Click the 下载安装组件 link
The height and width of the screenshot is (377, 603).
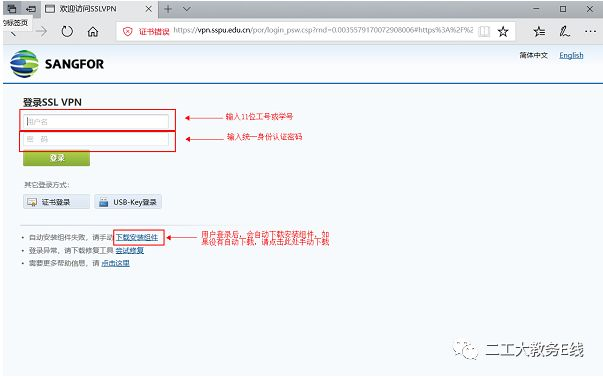coord(137,237)
